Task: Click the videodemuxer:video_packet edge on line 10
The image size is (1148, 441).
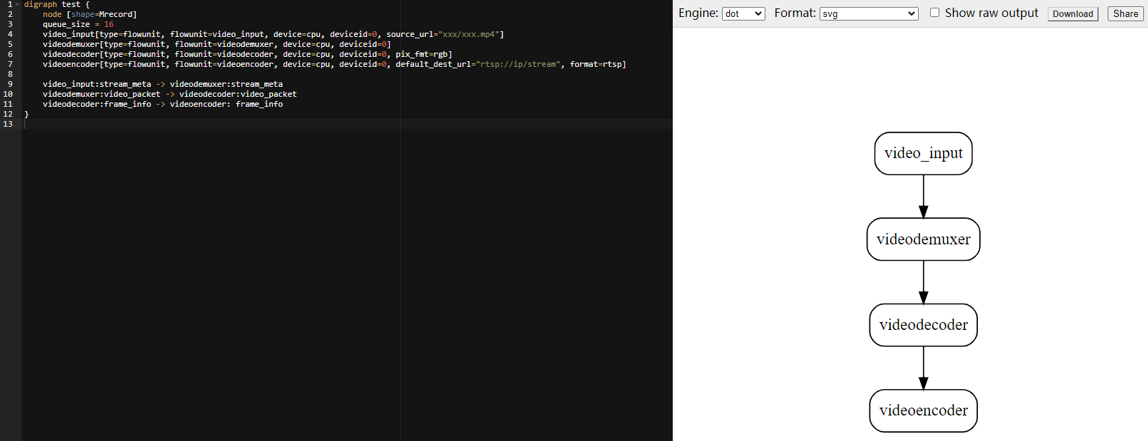Action: (170, 94)
